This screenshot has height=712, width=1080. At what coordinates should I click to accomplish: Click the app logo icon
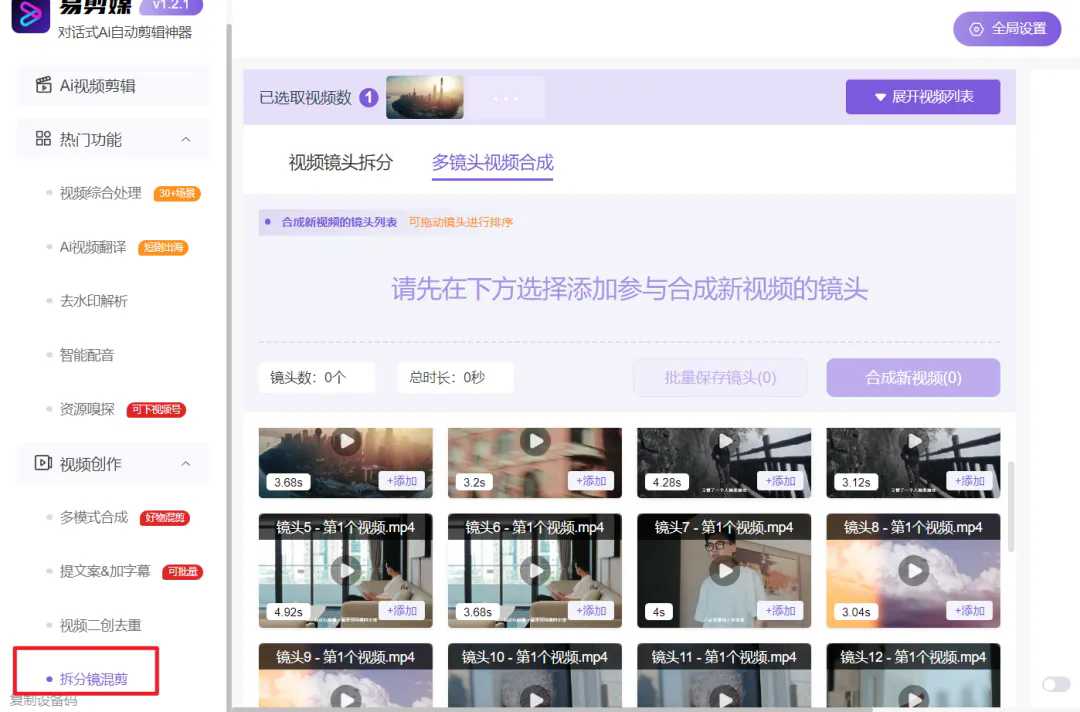tap(30, 15)
